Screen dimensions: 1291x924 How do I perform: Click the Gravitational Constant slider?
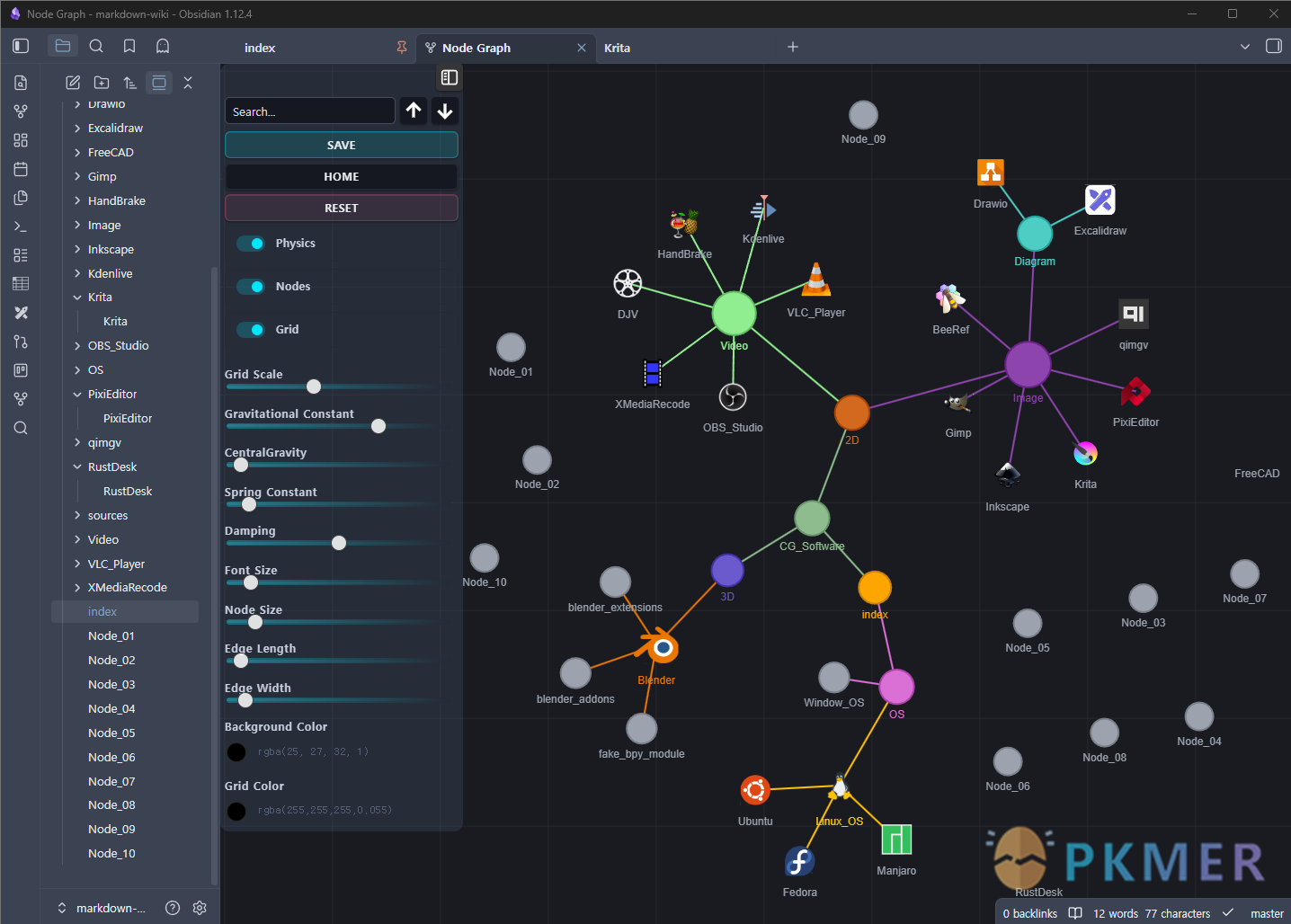click(x=333, y=426)
